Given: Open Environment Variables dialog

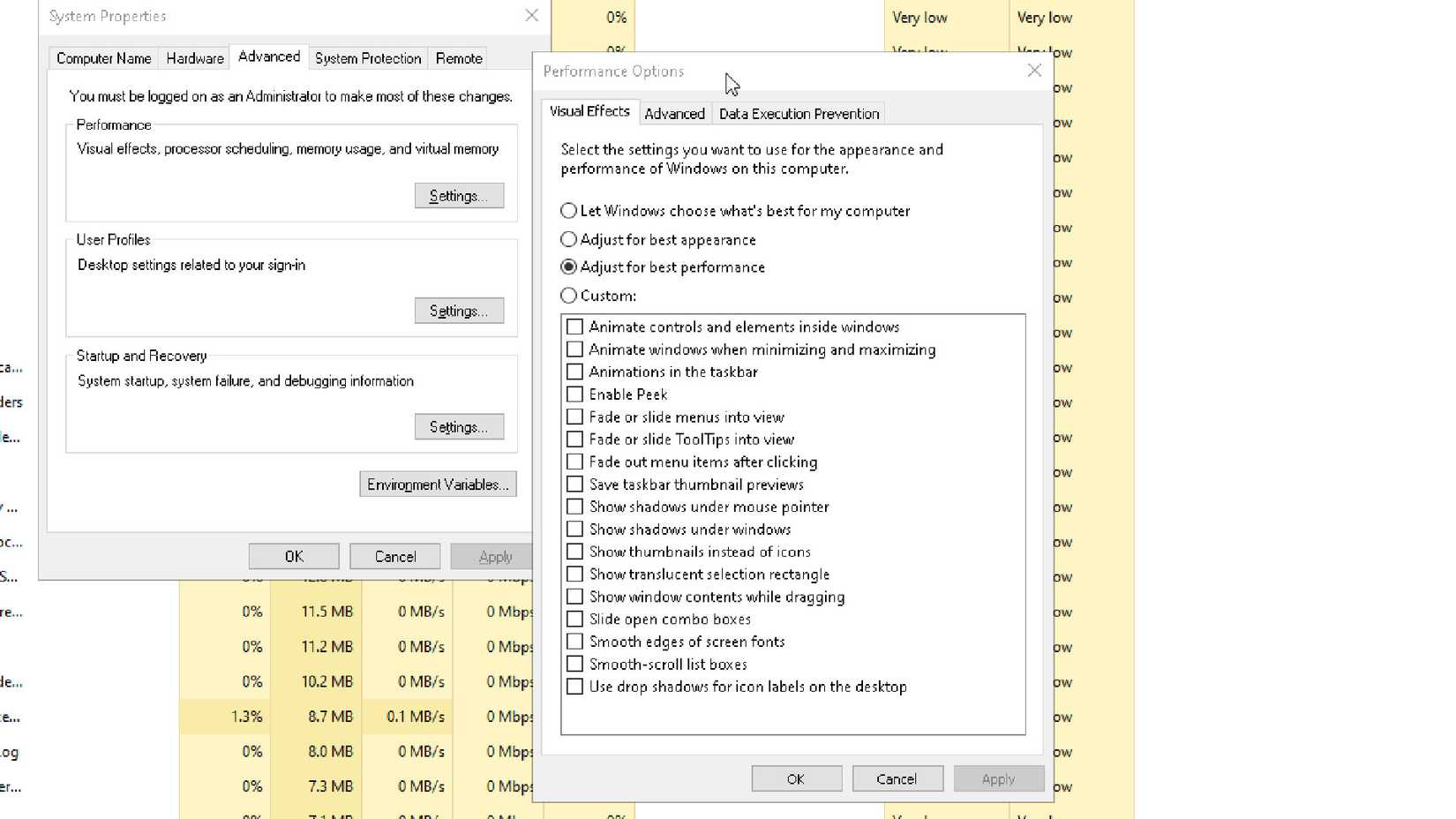Looking at the screenshot, I should pyautogui.click(x=438, y=485).
